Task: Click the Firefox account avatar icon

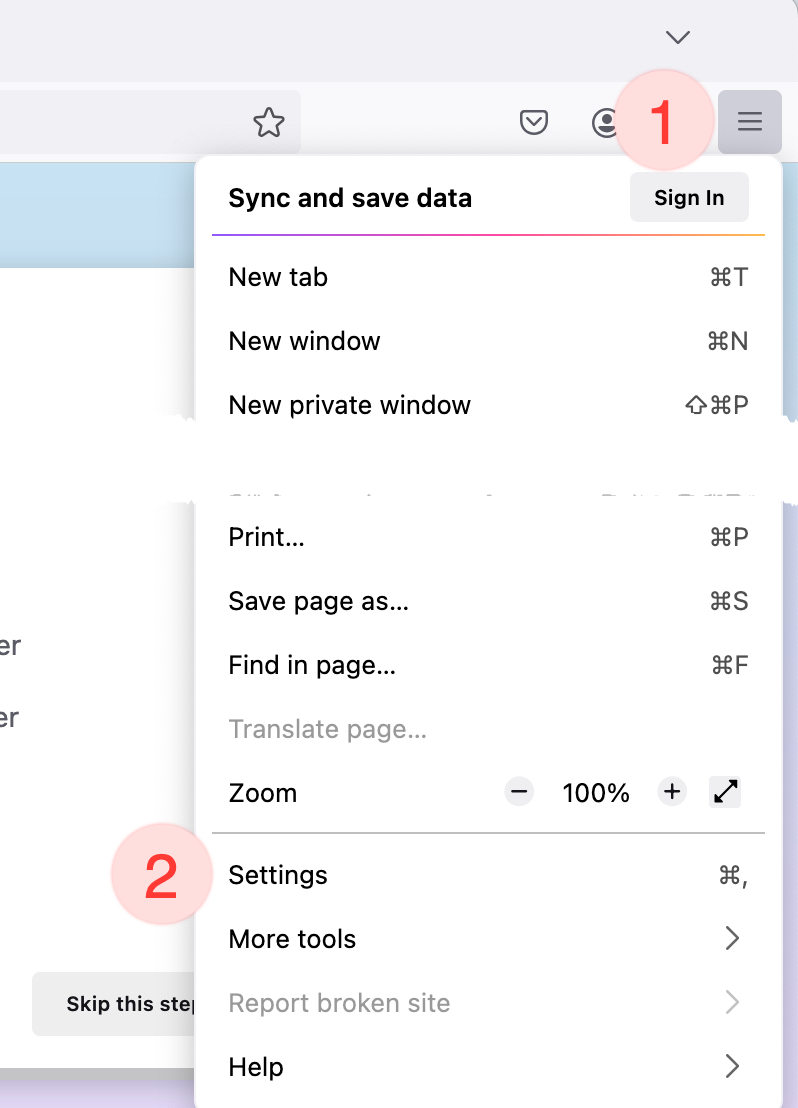Action: click(x=604, y=123)
